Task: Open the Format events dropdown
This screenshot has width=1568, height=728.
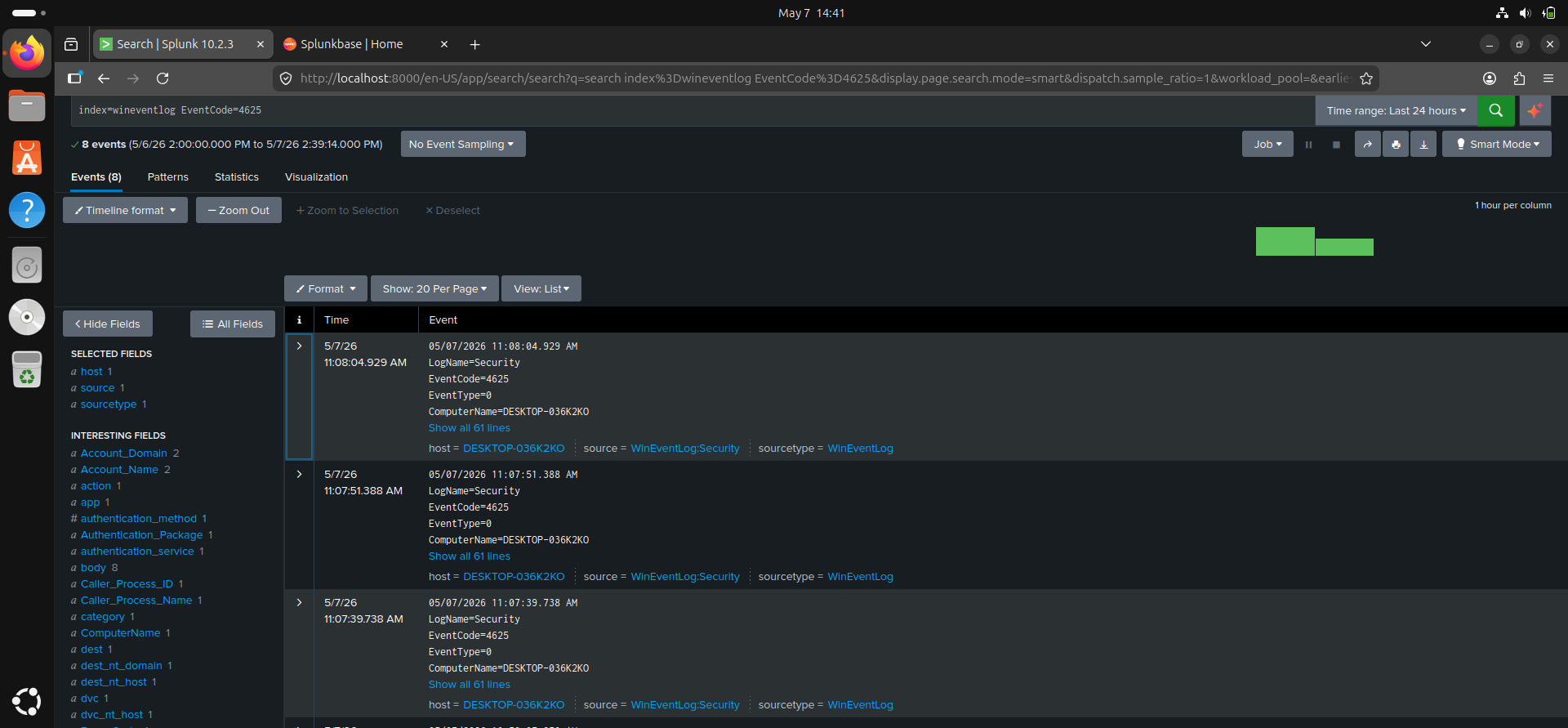Action: pyautogui.click(x=325, y=288)
